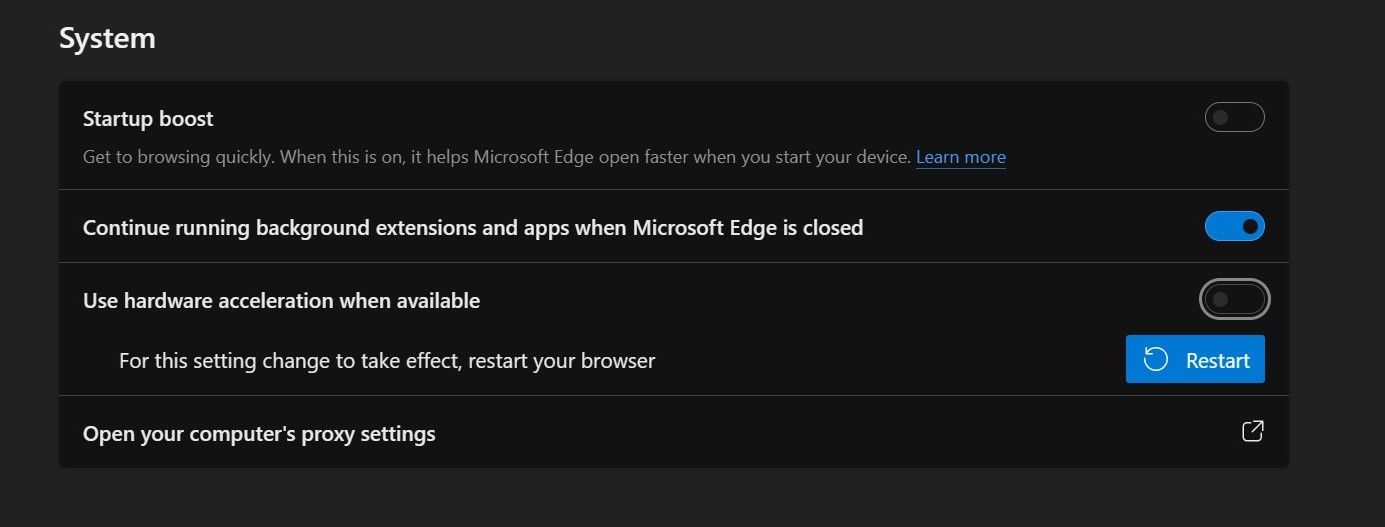The image size is (1385, 527).
Task: Click the Startup boost label
Action: pos(148,119)
